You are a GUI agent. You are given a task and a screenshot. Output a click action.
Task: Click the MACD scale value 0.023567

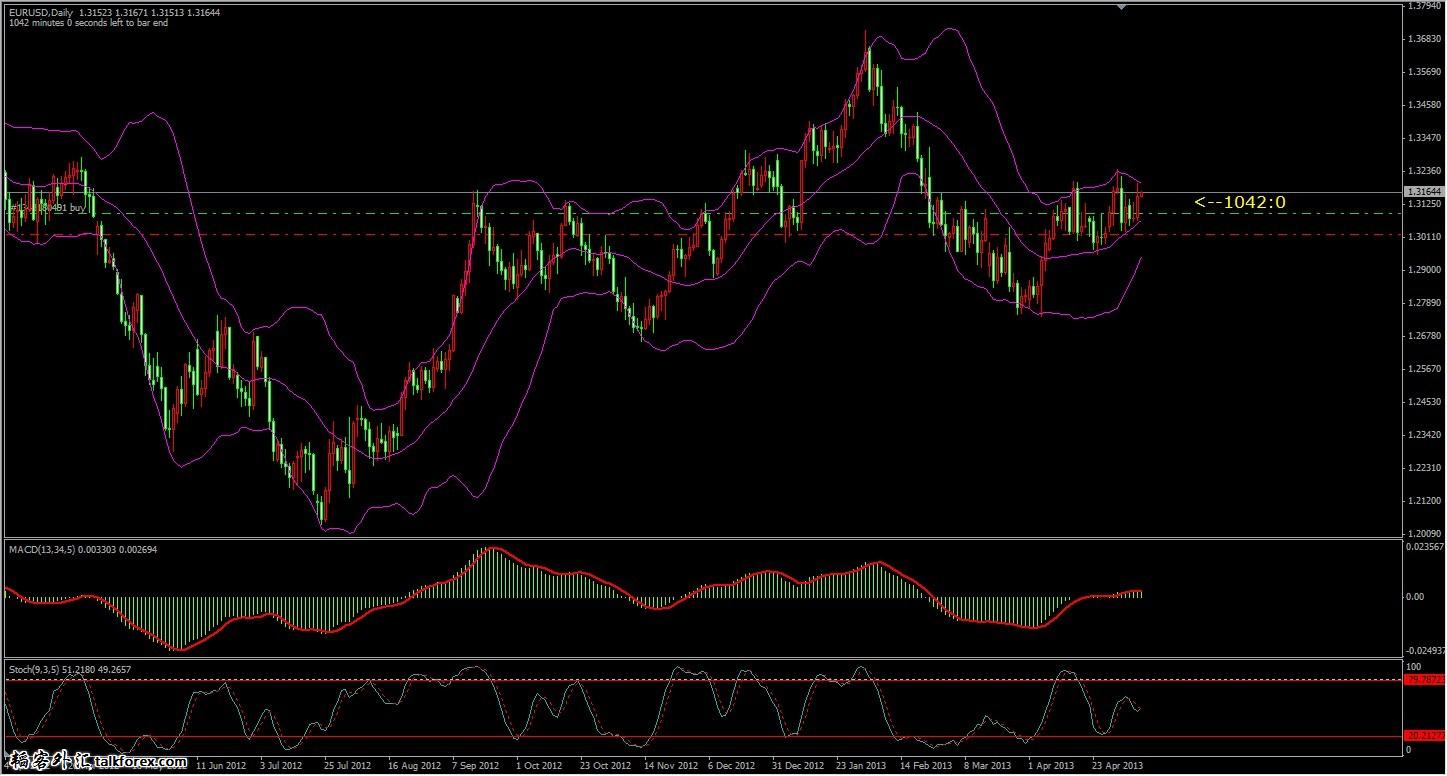pyautogui.click(x=1425, y=547)
